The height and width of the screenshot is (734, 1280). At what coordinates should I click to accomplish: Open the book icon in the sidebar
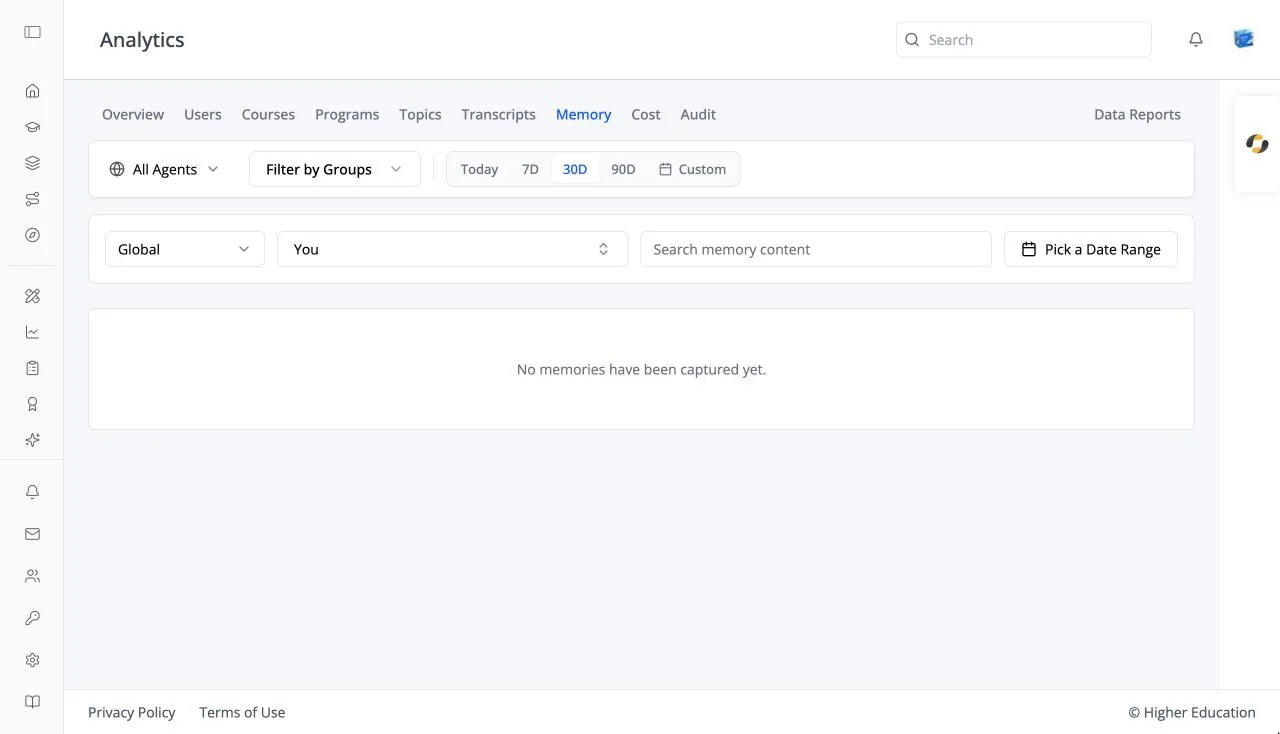(x=32, y=702)
